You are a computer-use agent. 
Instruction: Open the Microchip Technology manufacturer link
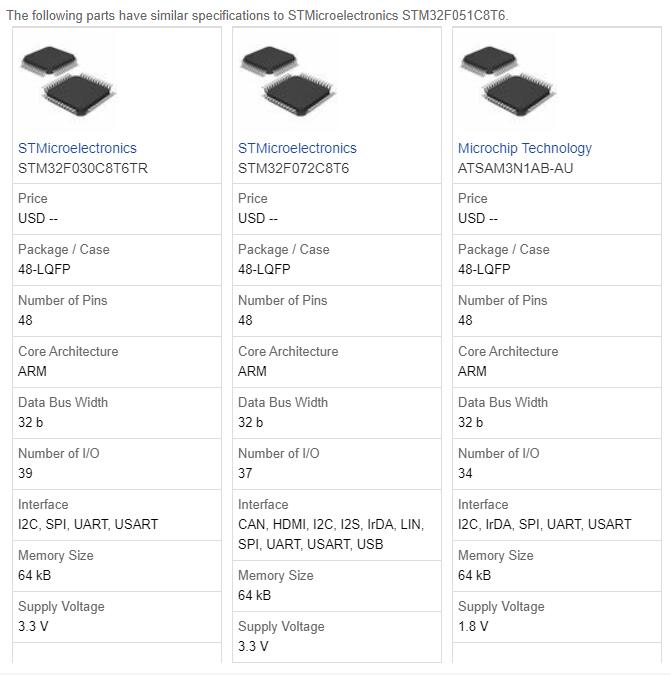(524, 148)
